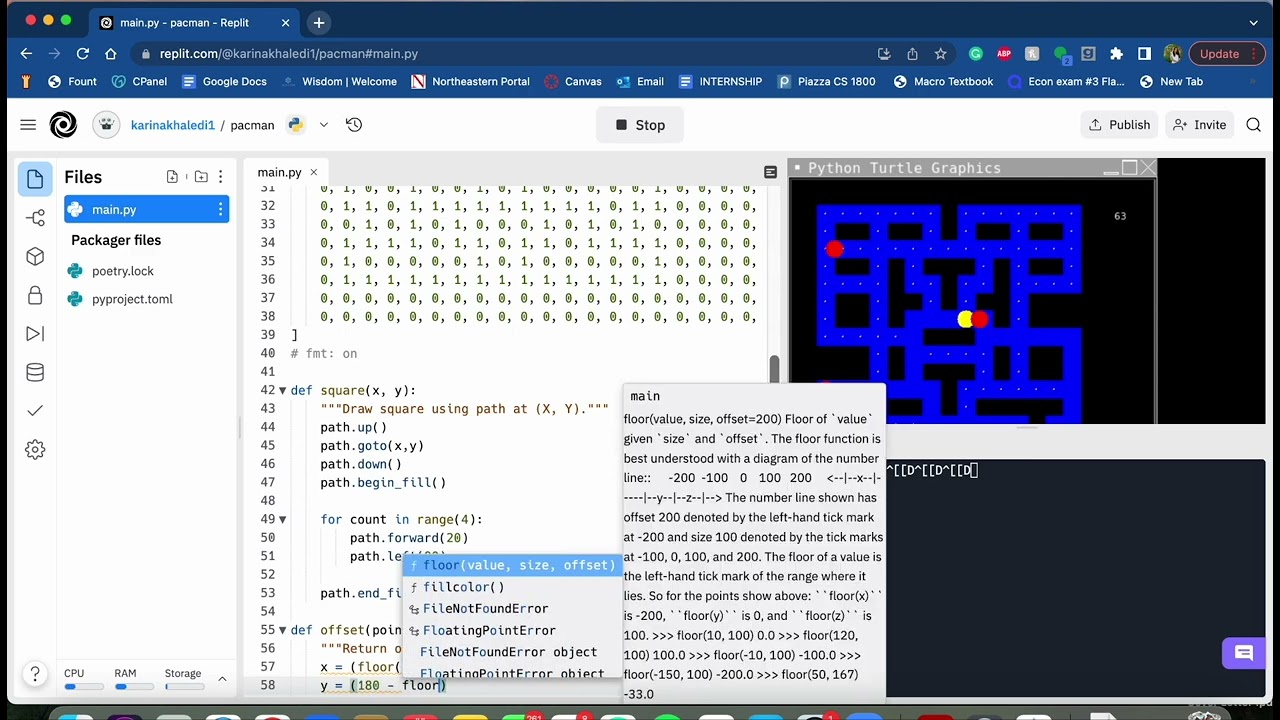Expand the repl dropdown chevron beside pacman

[324, 125]
